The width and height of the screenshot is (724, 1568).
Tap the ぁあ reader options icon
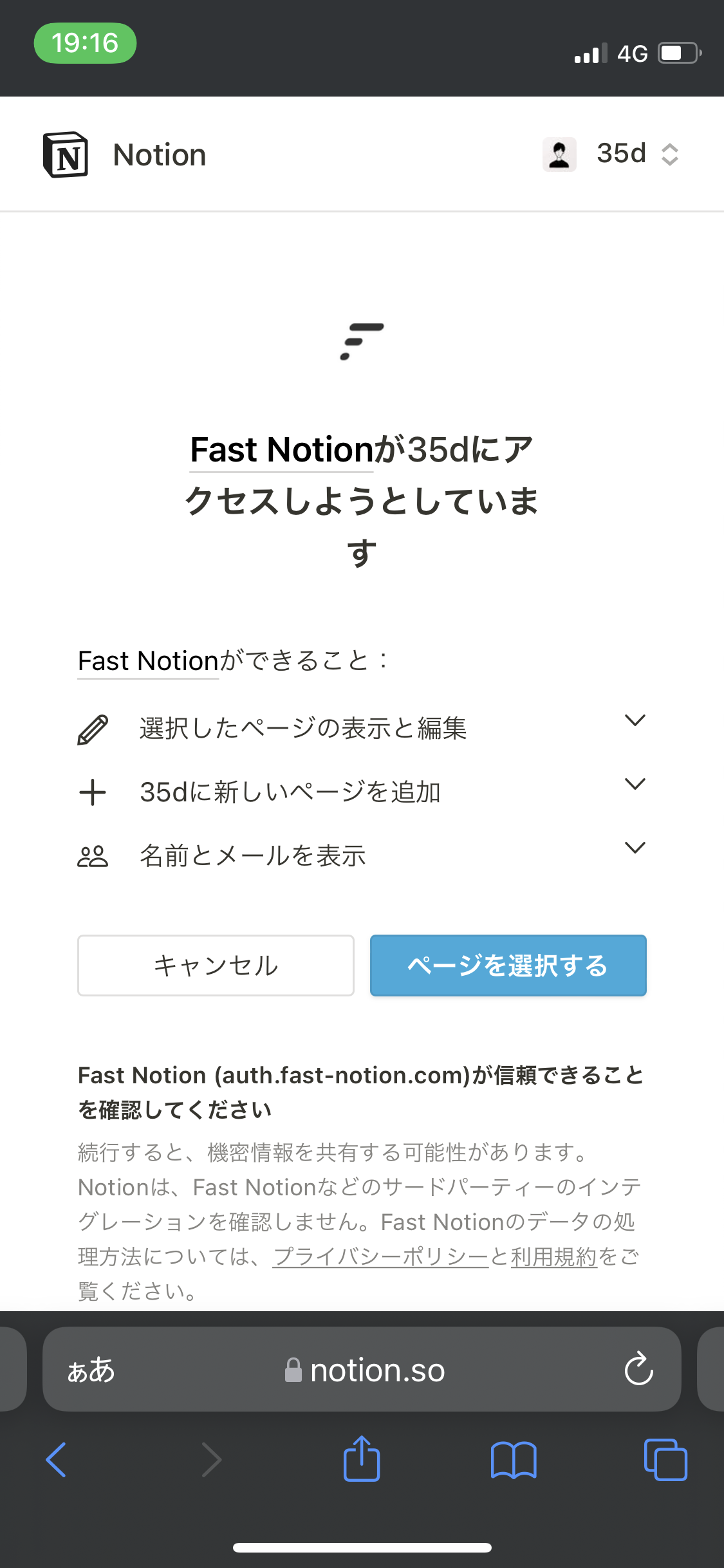click(x=91, y=1370)
